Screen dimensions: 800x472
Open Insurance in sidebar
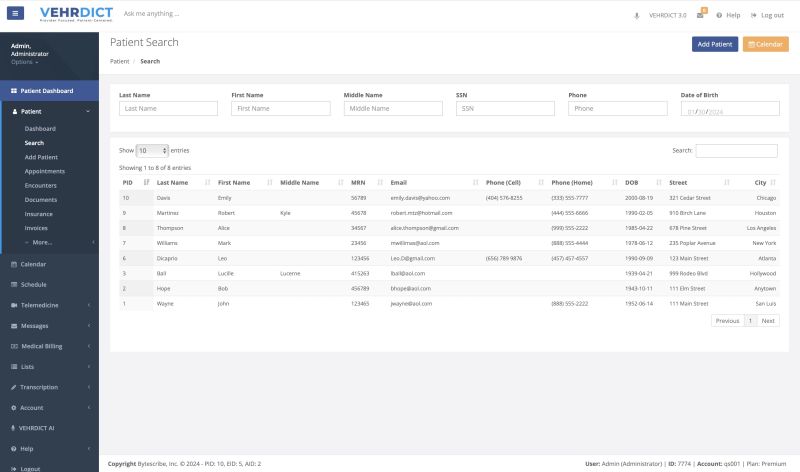pos(39,214)
